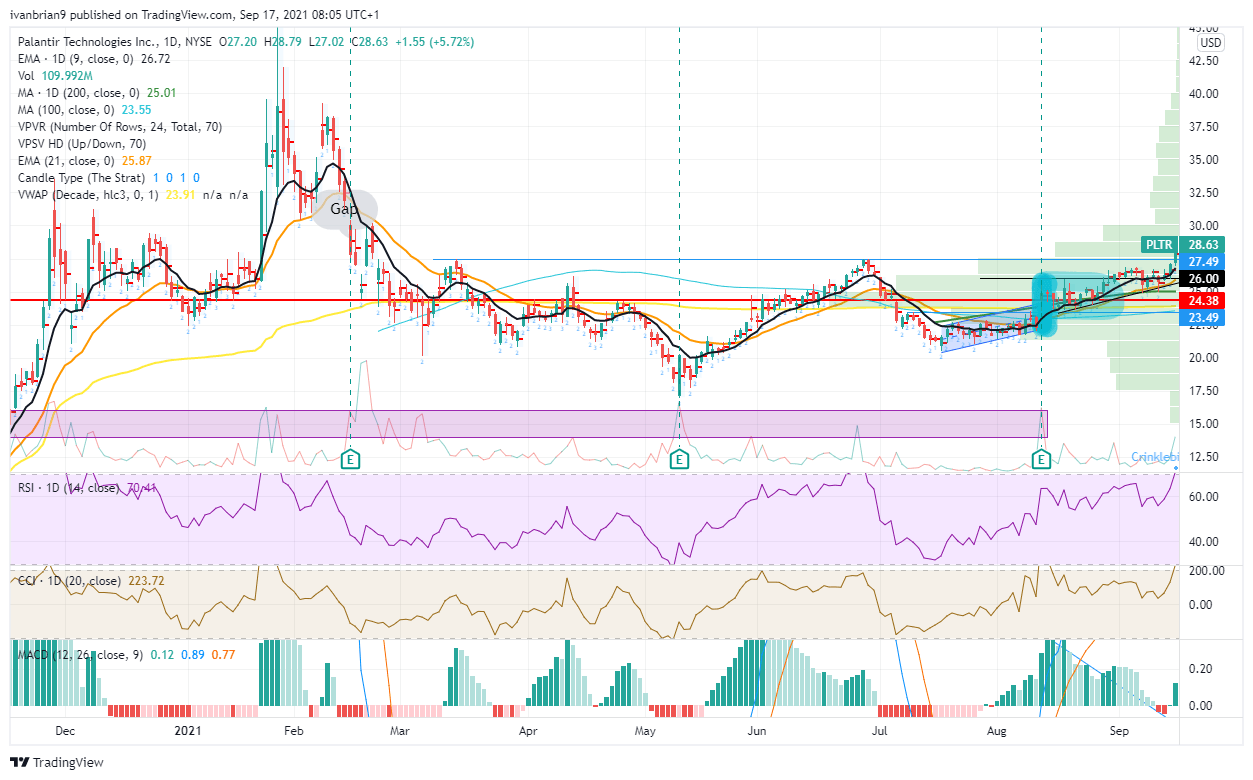Image resolution: width=1253 pixels, height=780 pixels.
Task: Select the VPSV HD (Up/Down, 70) legend
Action: [x=82, y=144]
